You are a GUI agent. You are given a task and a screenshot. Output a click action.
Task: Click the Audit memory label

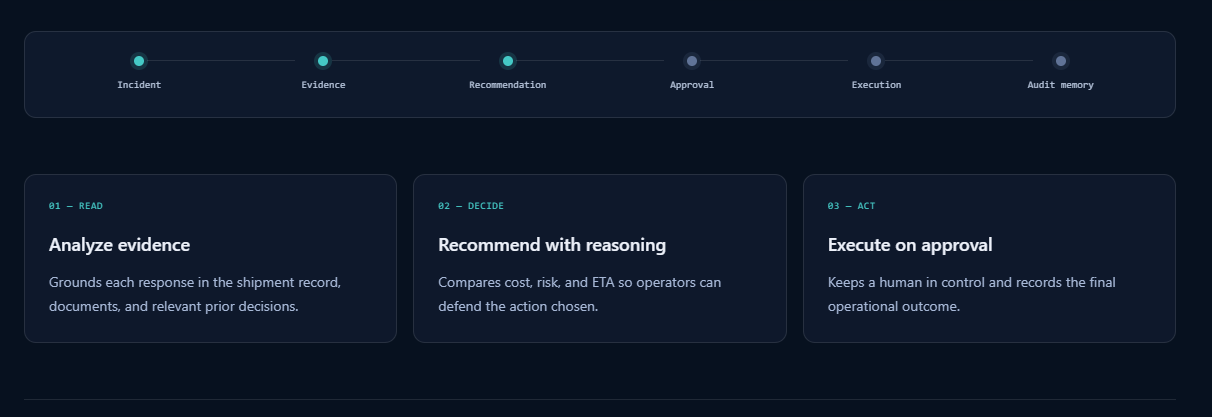[1061, 85]
